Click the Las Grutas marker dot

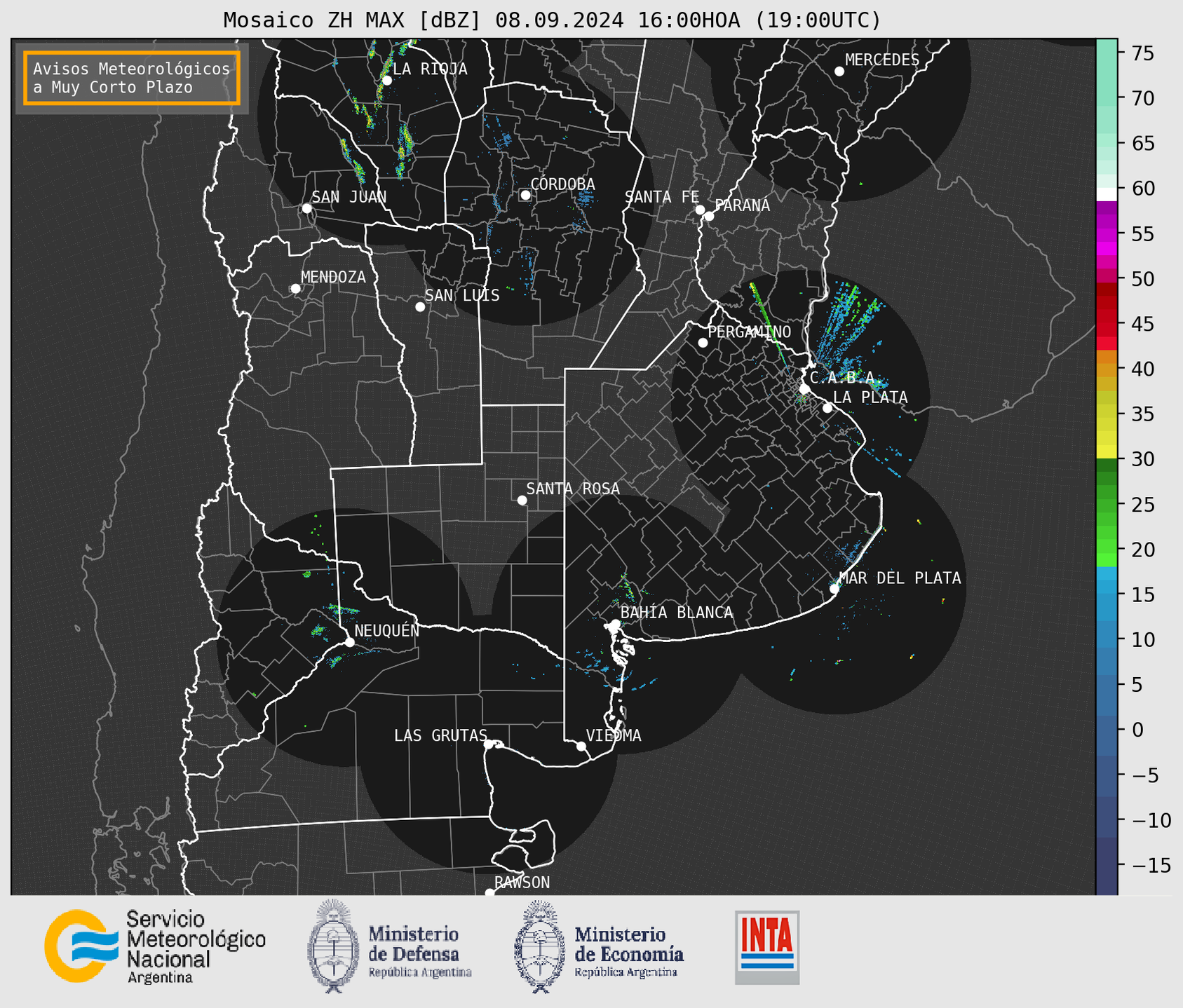(489, 744)
